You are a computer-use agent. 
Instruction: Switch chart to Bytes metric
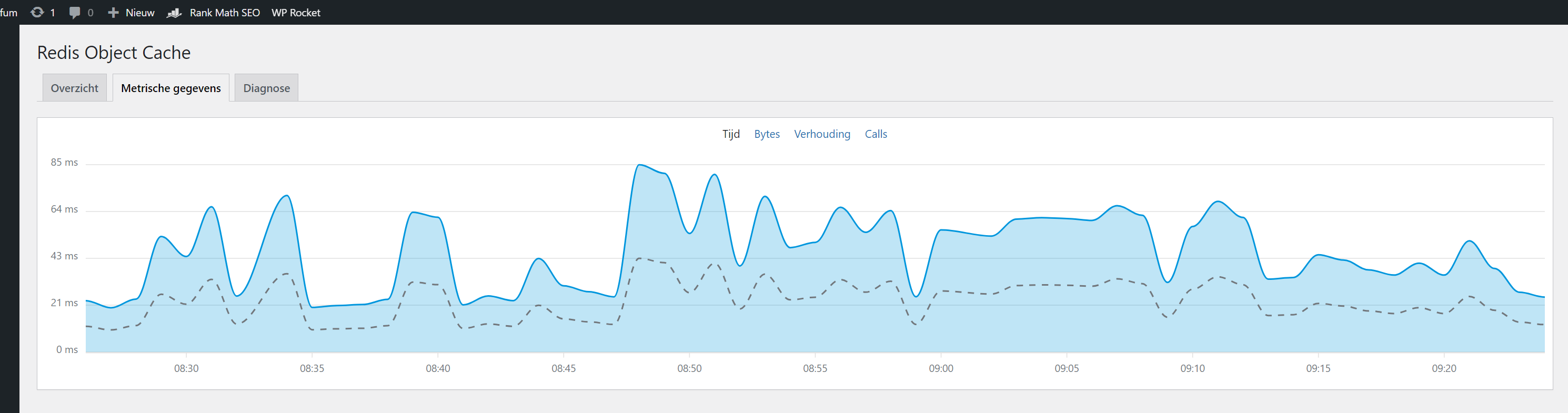767,134
